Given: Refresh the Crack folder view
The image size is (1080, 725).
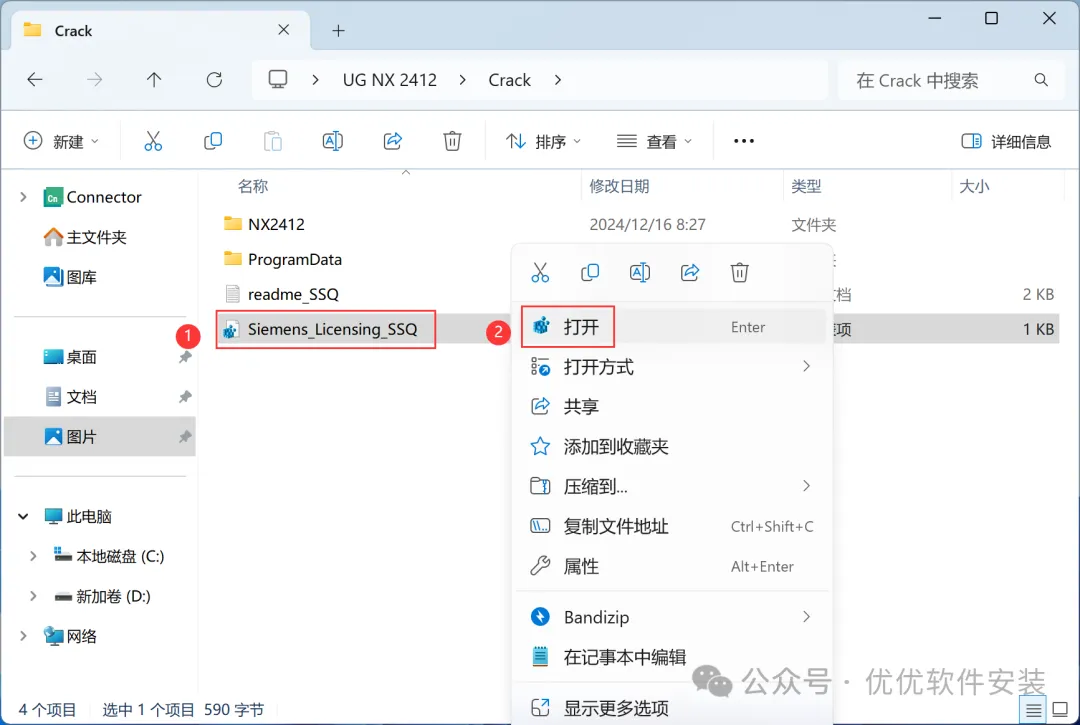Looking at the screenshot, I should tap(214, 80).
